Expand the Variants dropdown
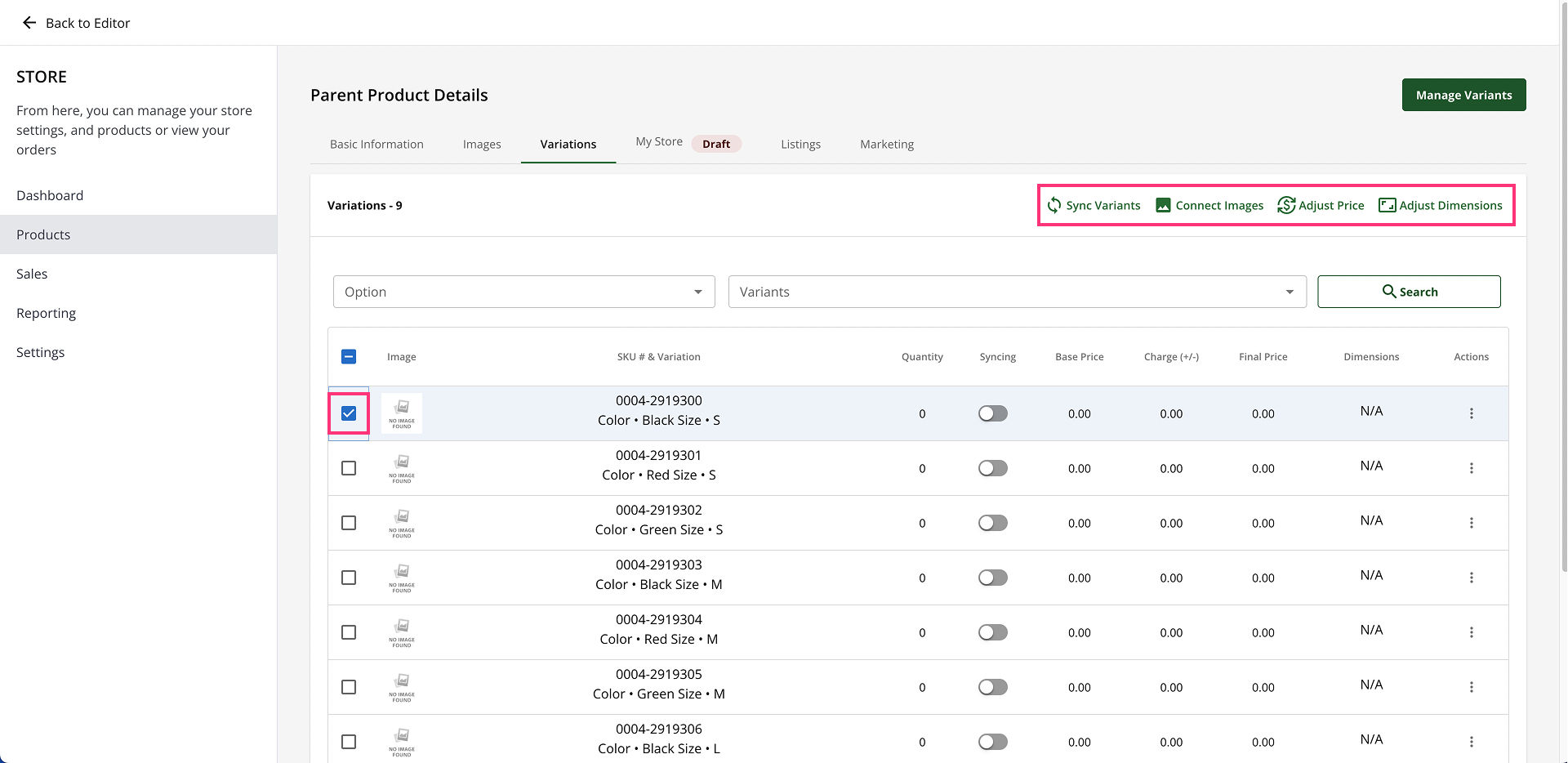 click(x=1017, y=292)
